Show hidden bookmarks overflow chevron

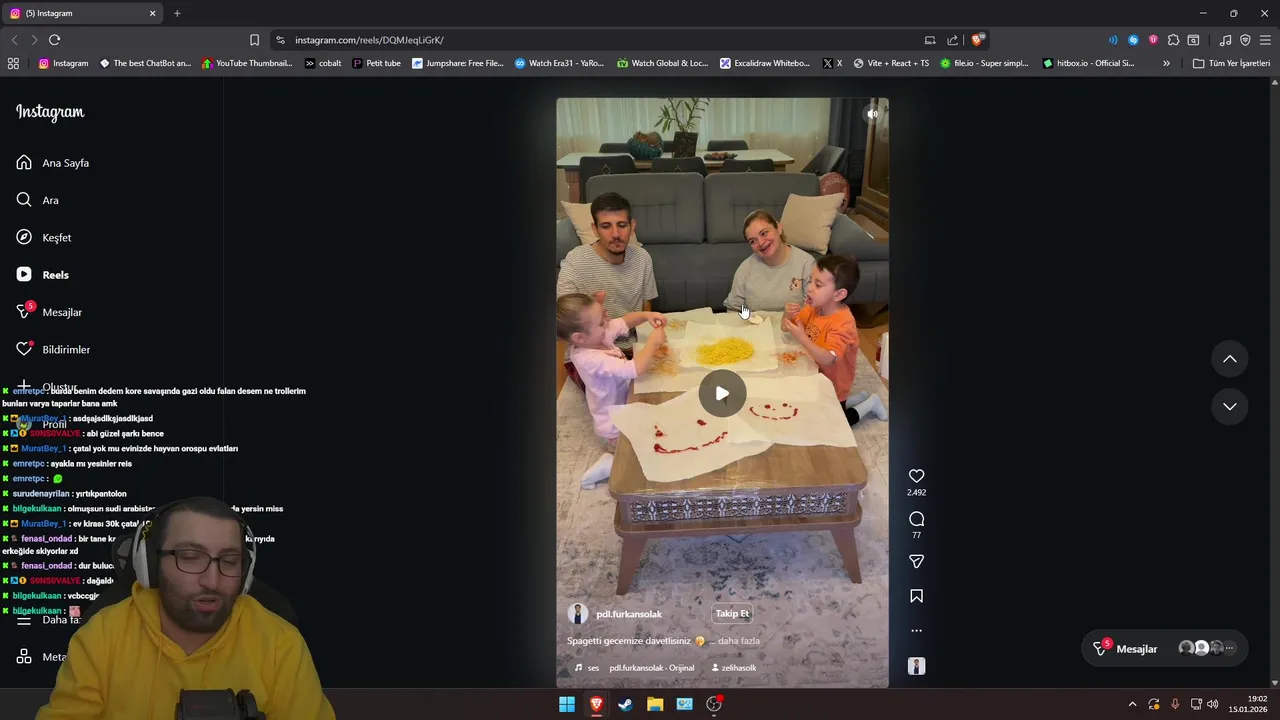point(1166,63)
